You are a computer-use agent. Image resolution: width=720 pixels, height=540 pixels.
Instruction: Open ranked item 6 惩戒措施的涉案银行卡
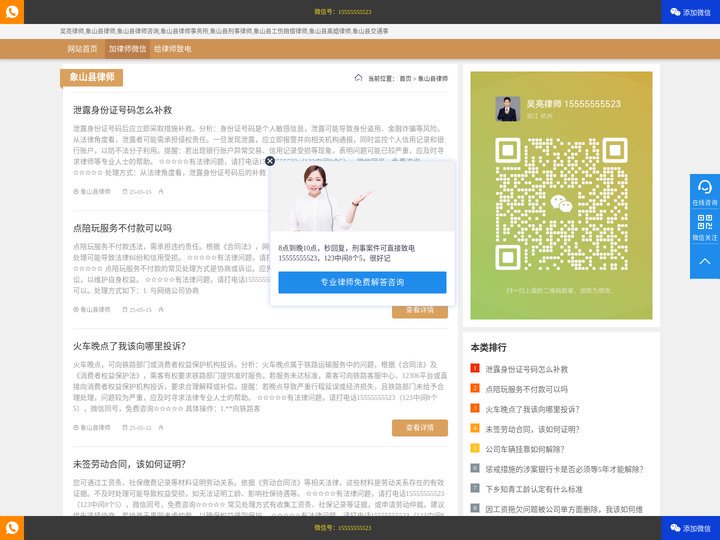tap(564, 469)
